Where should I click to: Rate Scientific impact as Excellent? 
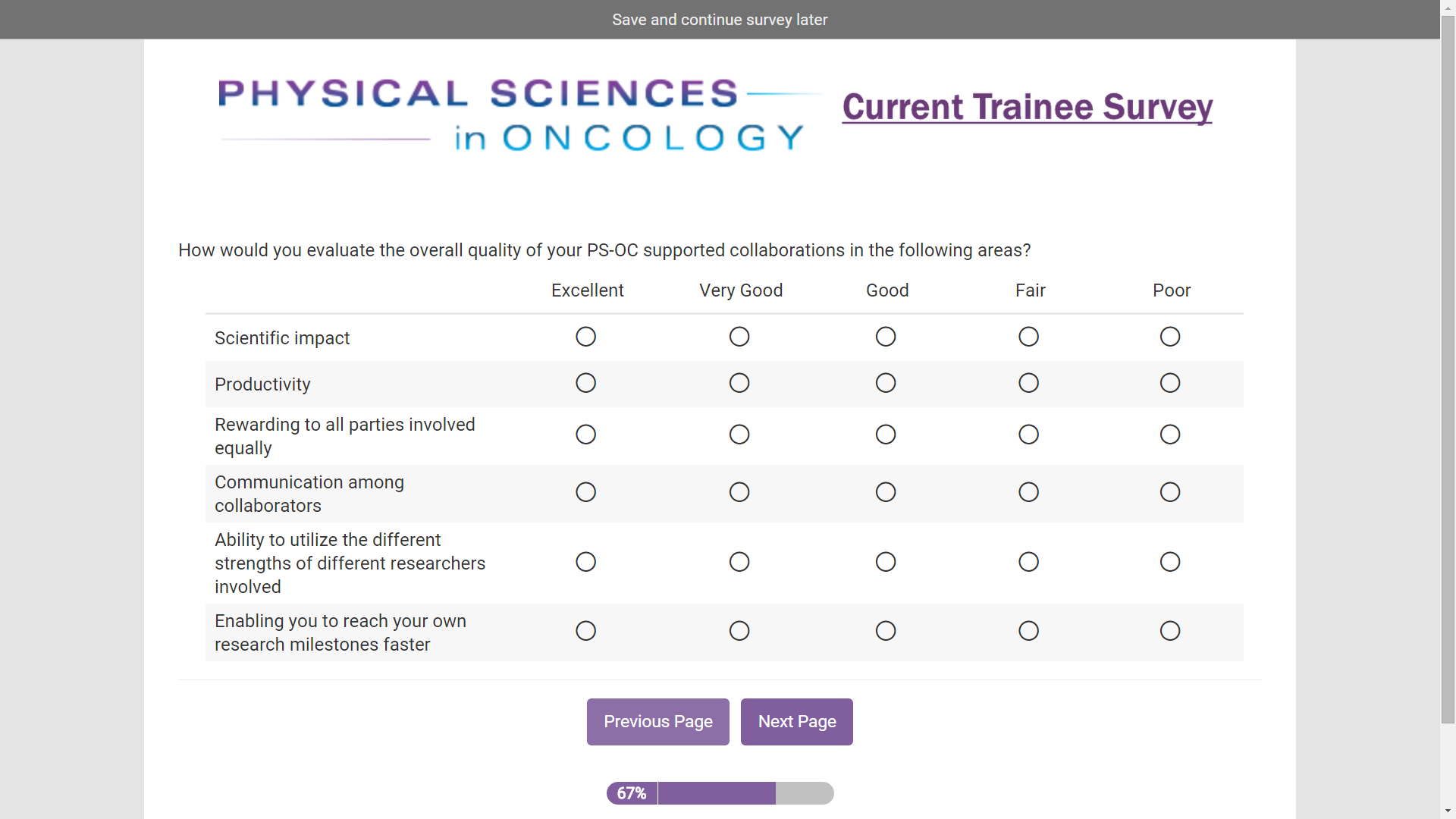coord(585,337)
